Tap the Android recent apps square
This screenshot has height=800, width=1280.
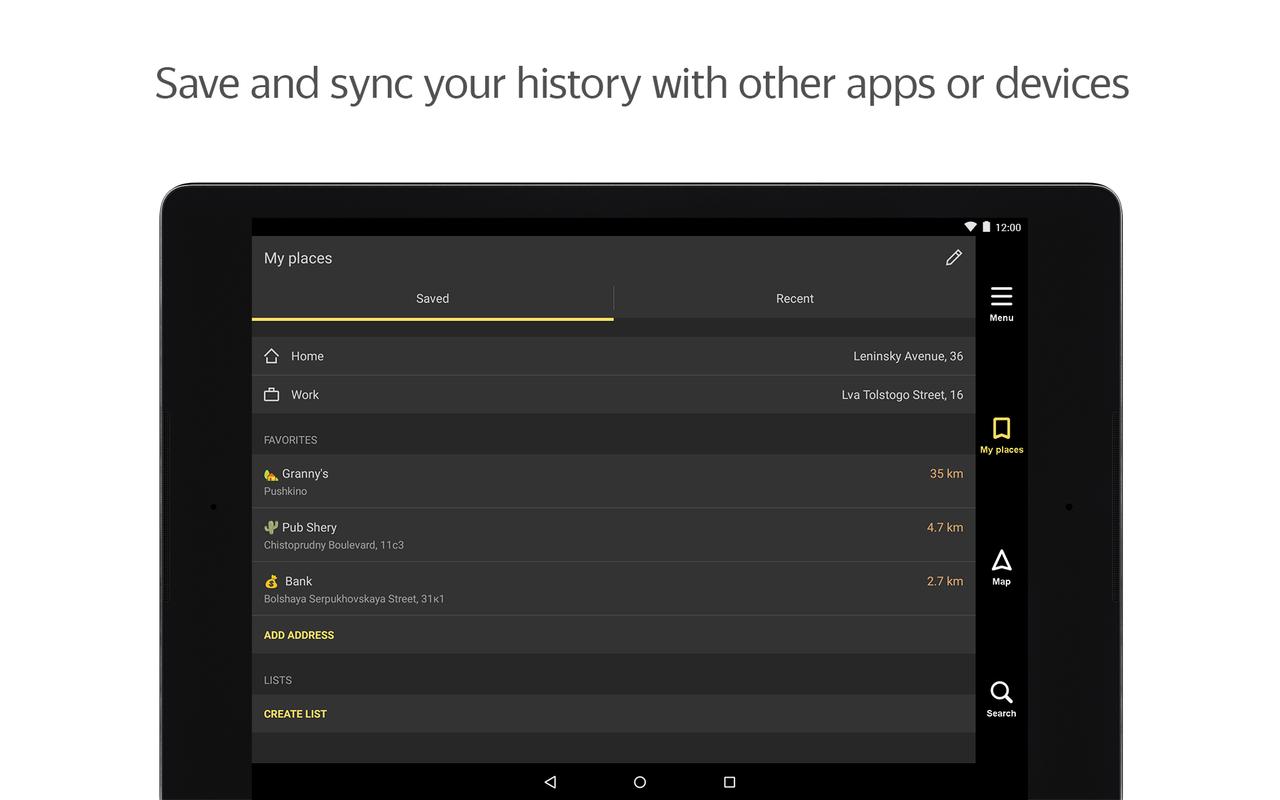click(x=729, y=782)
